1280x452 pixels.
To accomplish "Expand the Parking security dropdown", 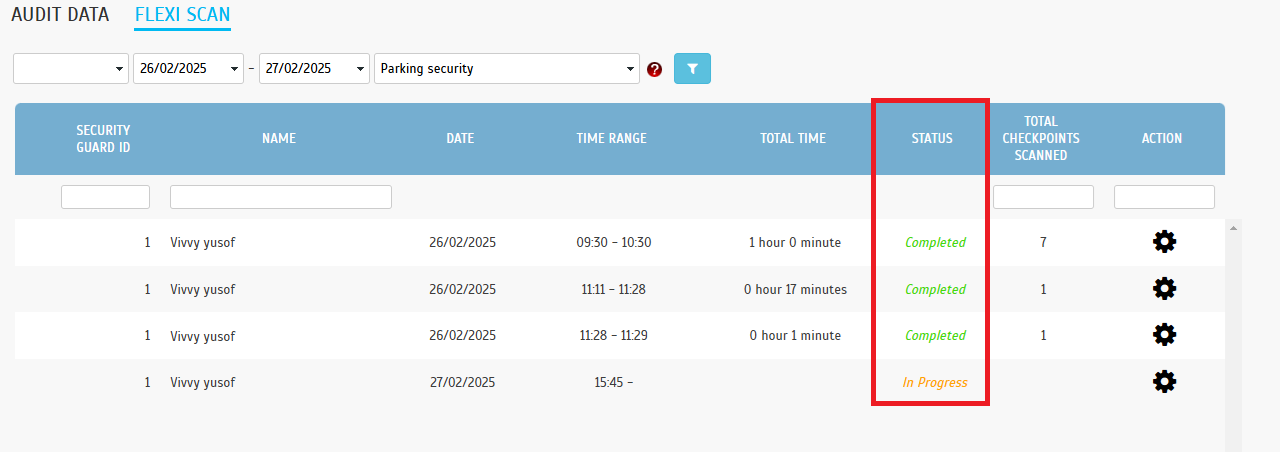I will tap(507, 69).
